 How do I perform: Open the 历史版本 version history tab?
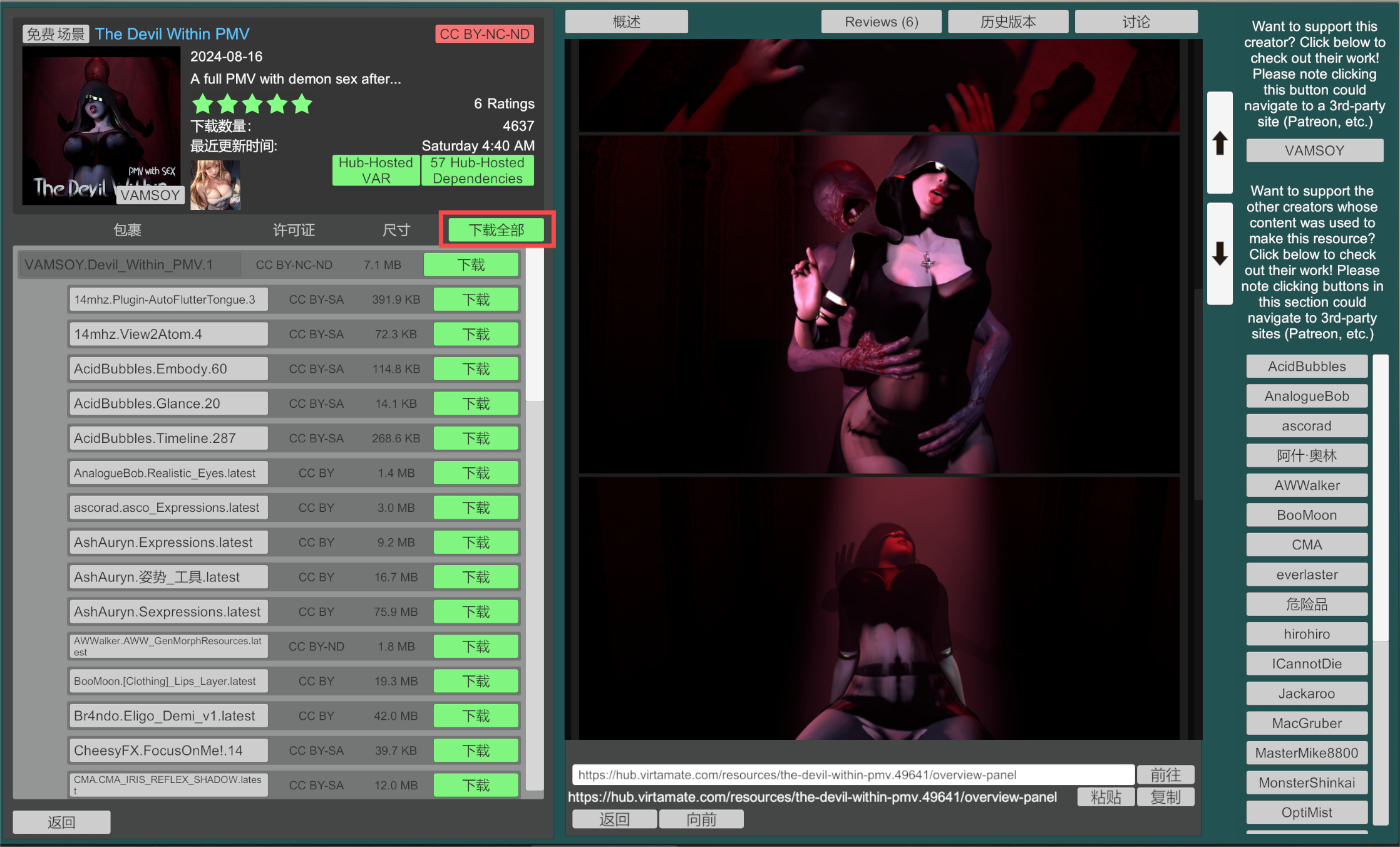[1008, 22]
